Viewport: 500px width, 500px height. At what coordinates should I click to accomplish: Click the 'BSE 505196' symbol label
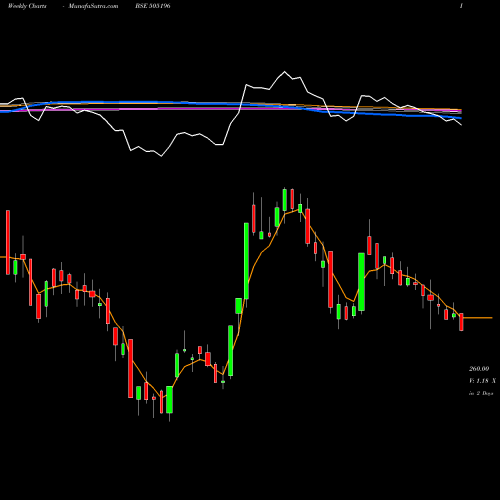(x=153, y=6)
